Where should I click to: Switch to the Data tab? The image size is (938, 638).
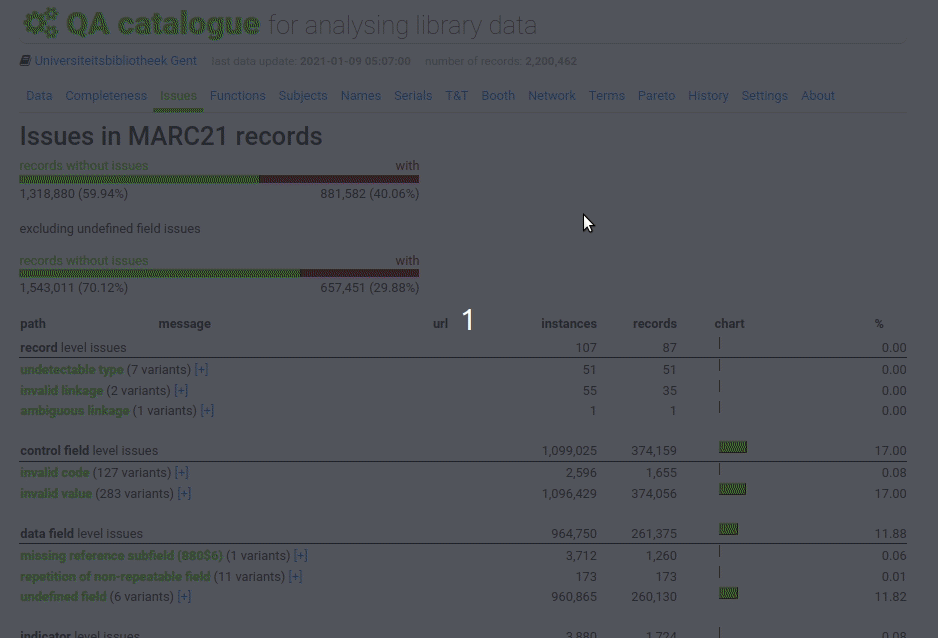pos(39,96)
